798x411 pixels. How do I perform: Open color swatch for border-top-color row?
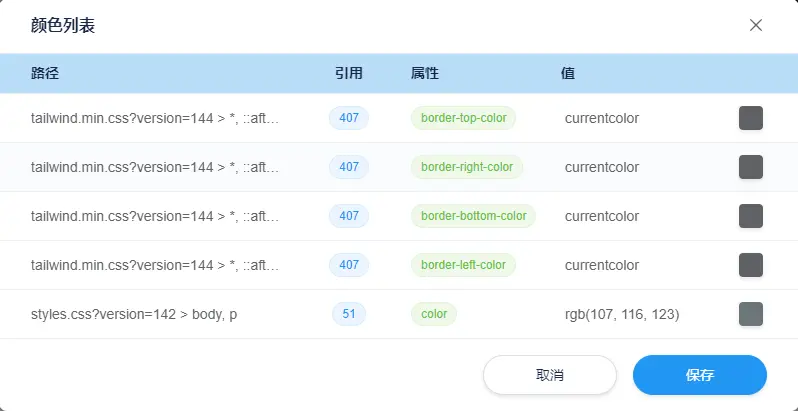coord(750,118)
